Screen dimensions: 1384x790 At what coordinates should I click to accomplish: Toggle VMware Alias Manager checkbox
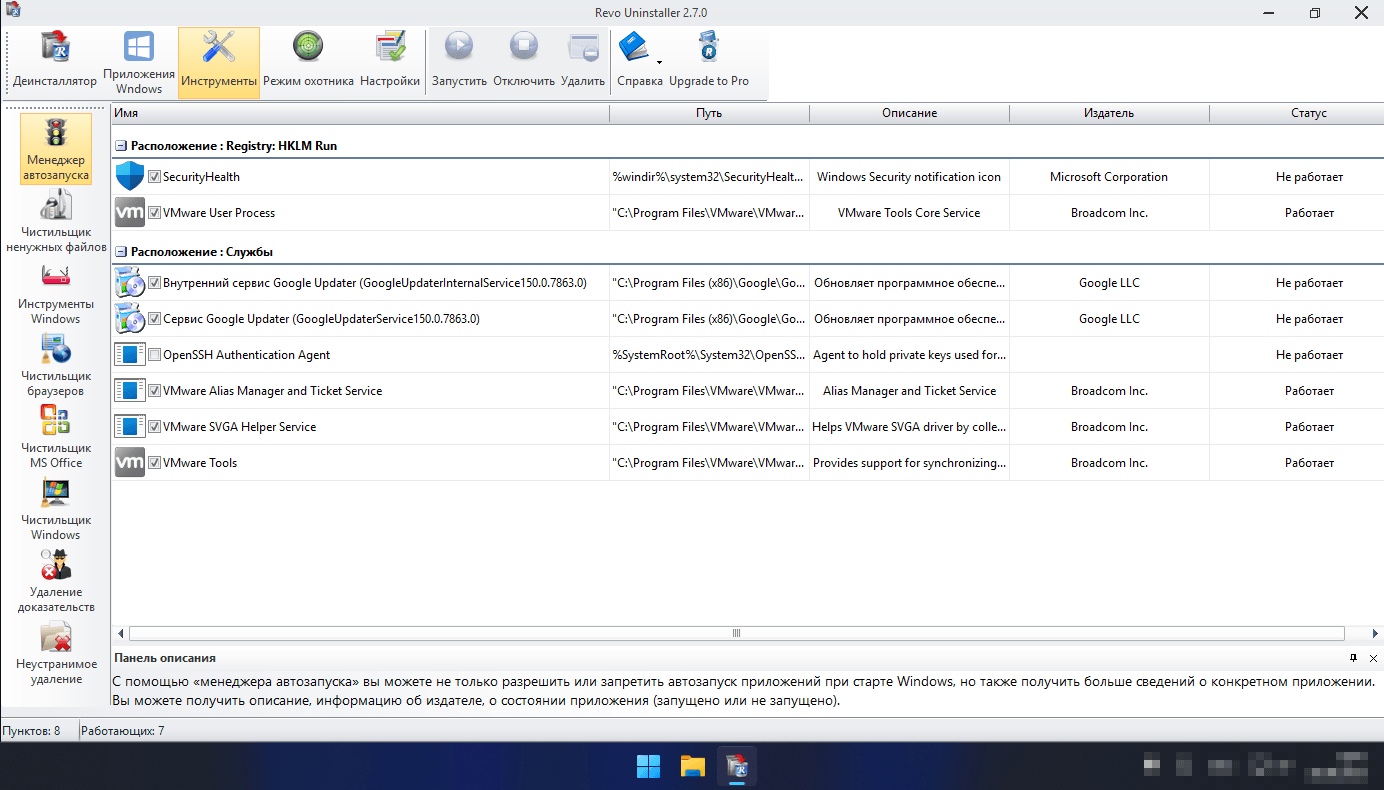pyautogui.click(x=154, y=391)
